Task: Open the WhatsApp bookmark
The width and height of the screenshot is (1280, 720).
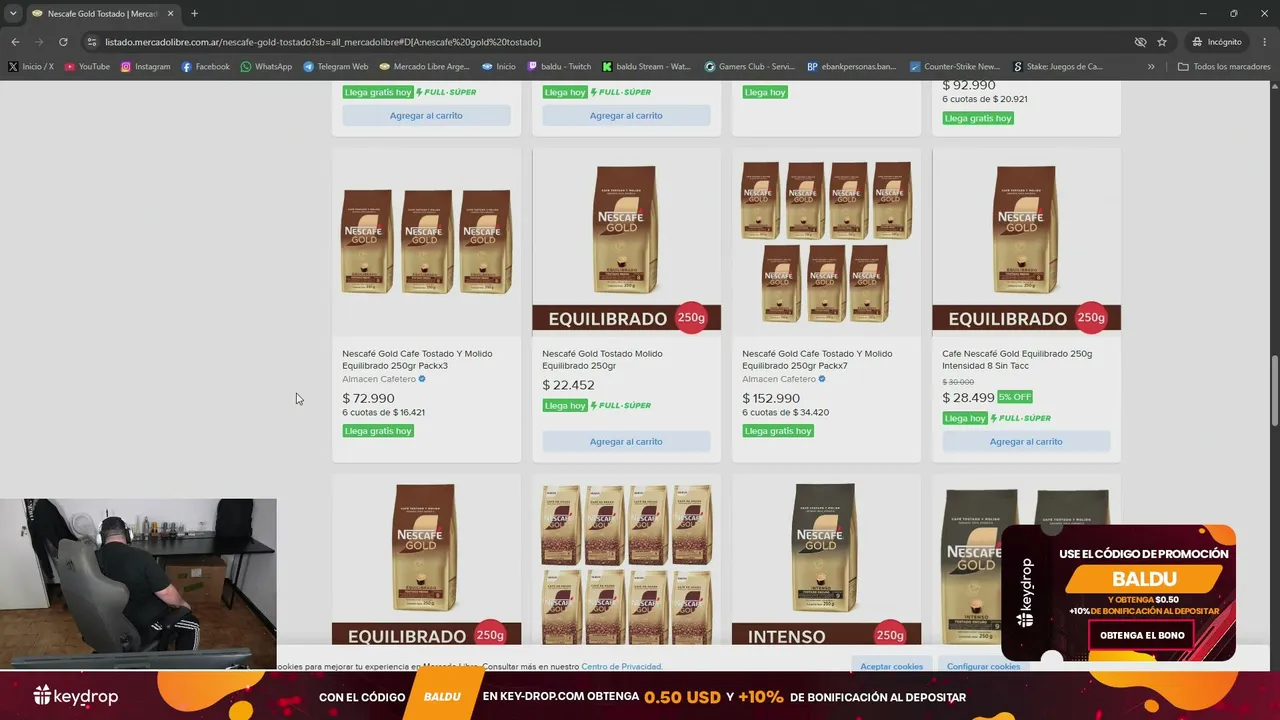Action: click(266, 67)
